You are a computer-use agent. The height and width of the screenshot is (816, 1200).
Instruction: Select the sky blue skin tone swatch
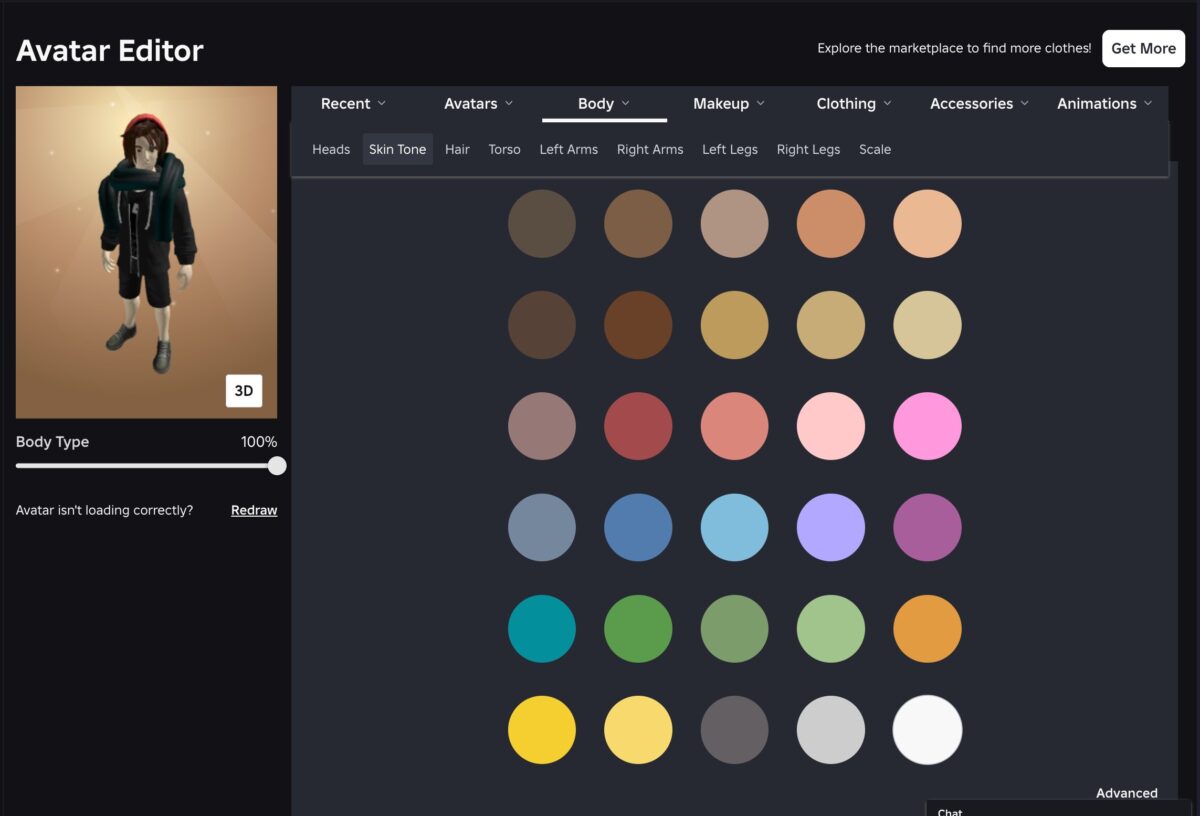coord(735,527)
